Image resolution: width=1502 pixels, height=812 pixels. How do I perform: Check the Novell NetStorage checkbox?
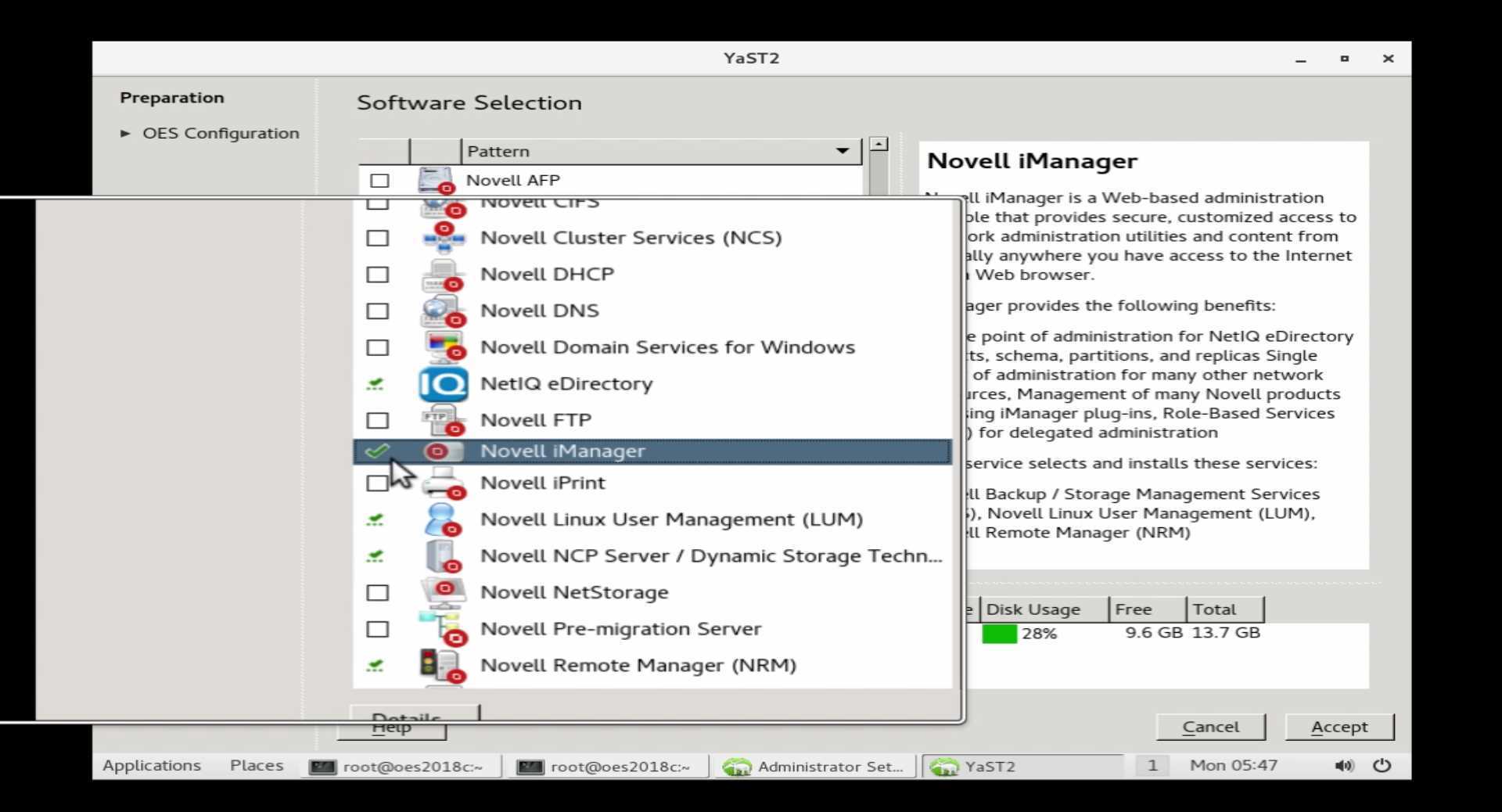pos(378,593)
